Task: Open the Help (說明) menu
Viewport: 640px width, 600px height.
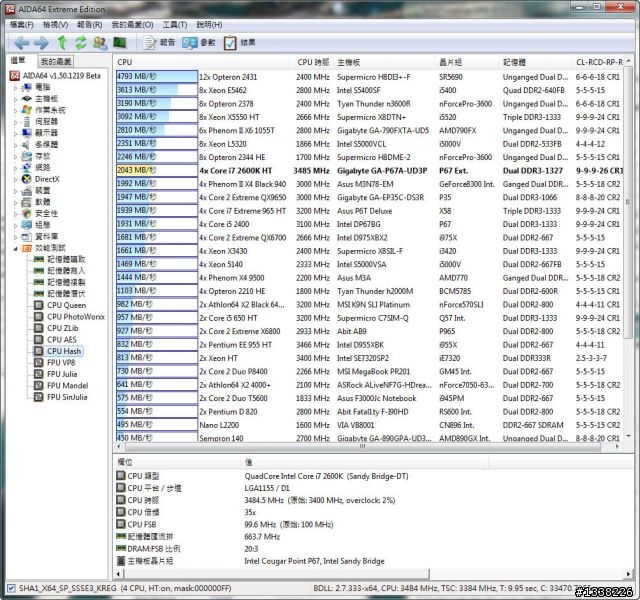Action: click(209, 25)
